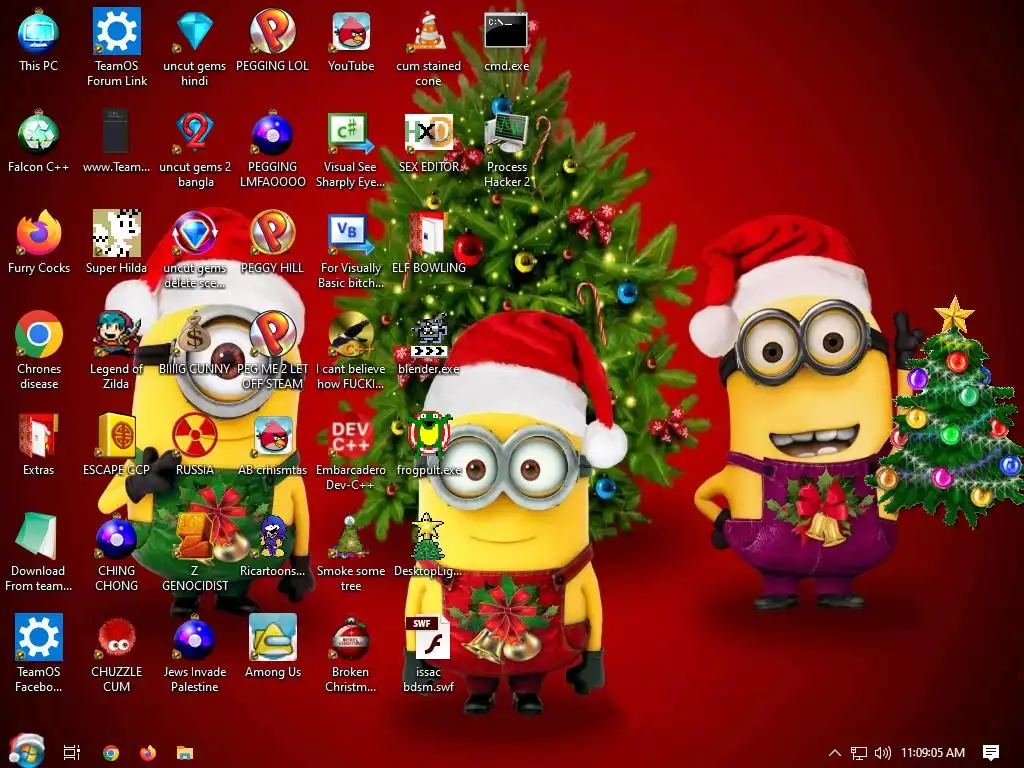Click the 11:09:05 AM taskbar clock

point(933,753)
